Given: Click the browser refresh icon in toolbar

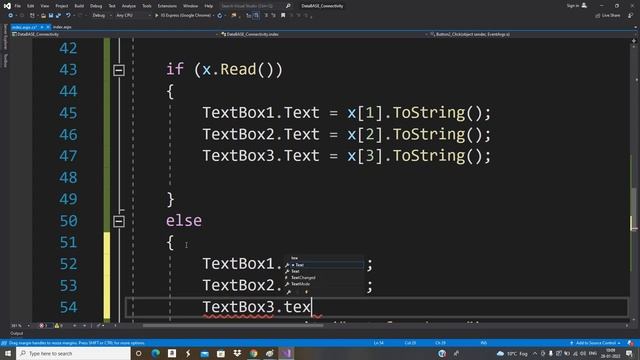Looking at the screenshot, I should (x=220, y=16).
